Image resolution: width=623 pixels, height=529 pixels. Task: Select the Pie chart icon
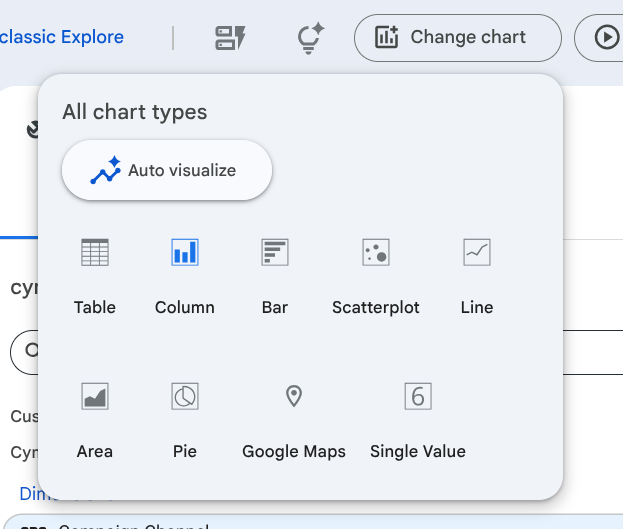pos(185,397)
